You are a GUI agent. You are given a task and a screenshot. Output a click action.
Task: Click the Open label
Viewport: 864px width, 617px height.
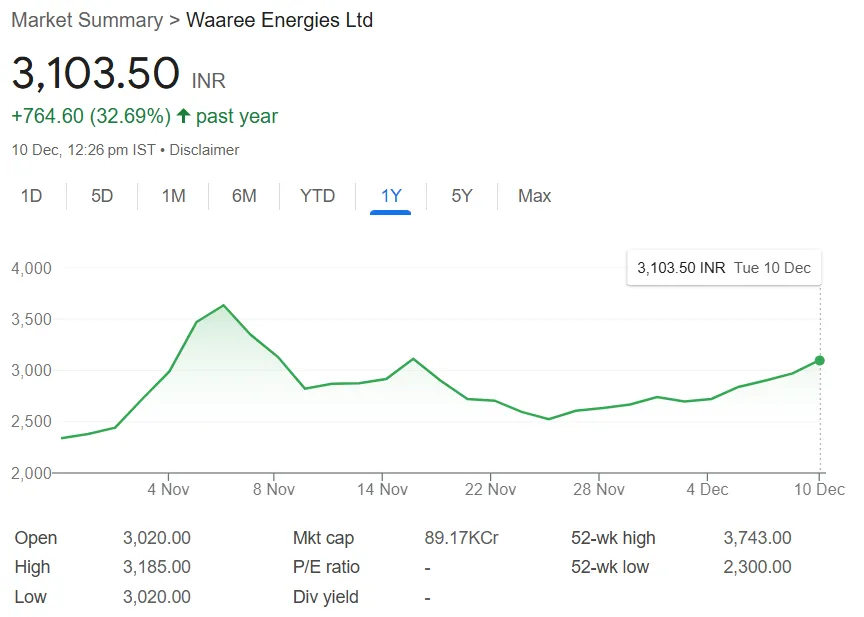coord(36,538)
